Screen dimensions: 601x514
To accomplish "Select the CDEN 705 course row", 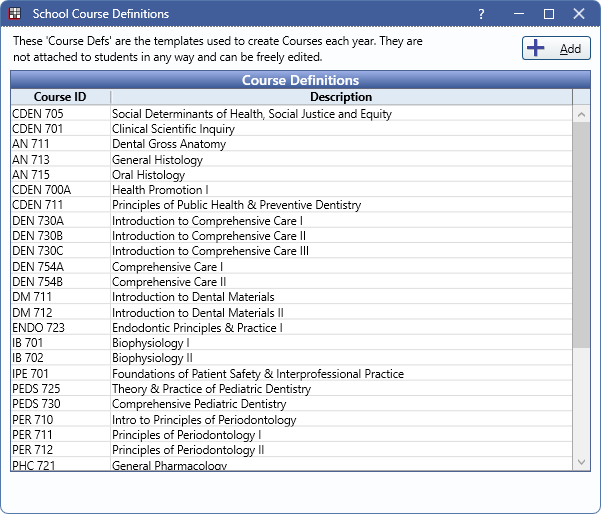I will [60, 114].
